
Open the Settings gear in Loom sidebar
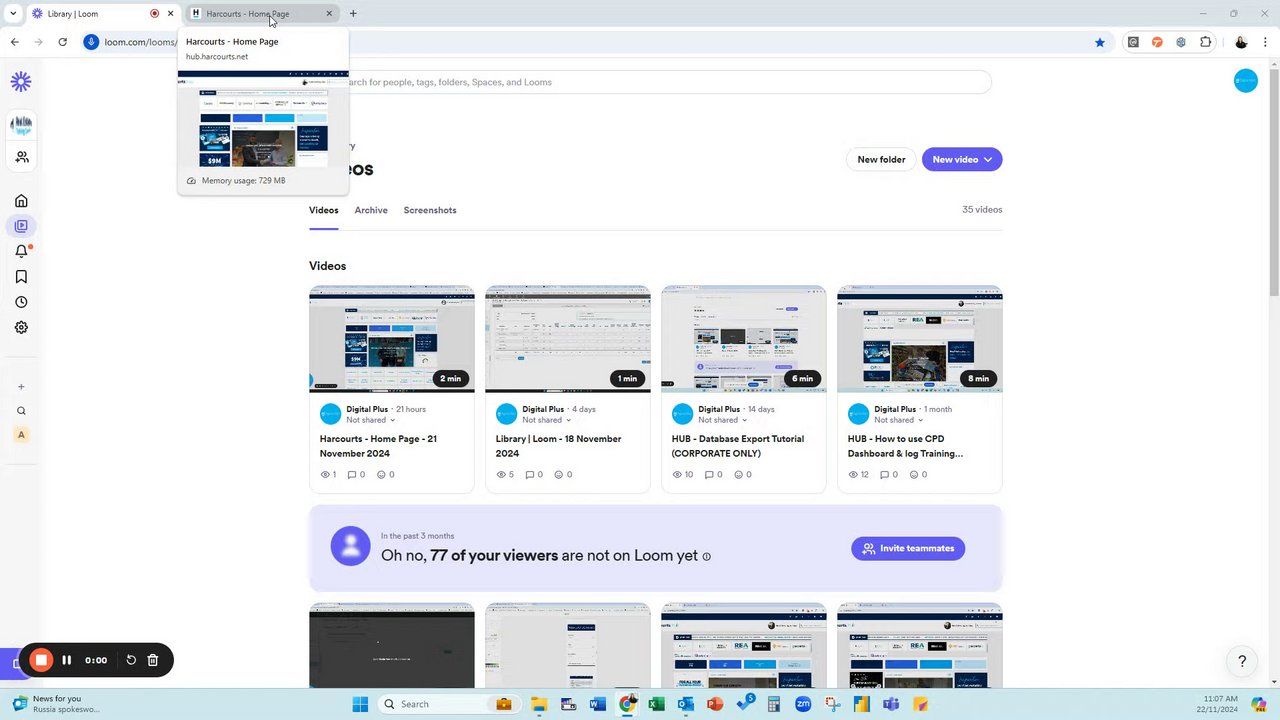coord(21,327)
